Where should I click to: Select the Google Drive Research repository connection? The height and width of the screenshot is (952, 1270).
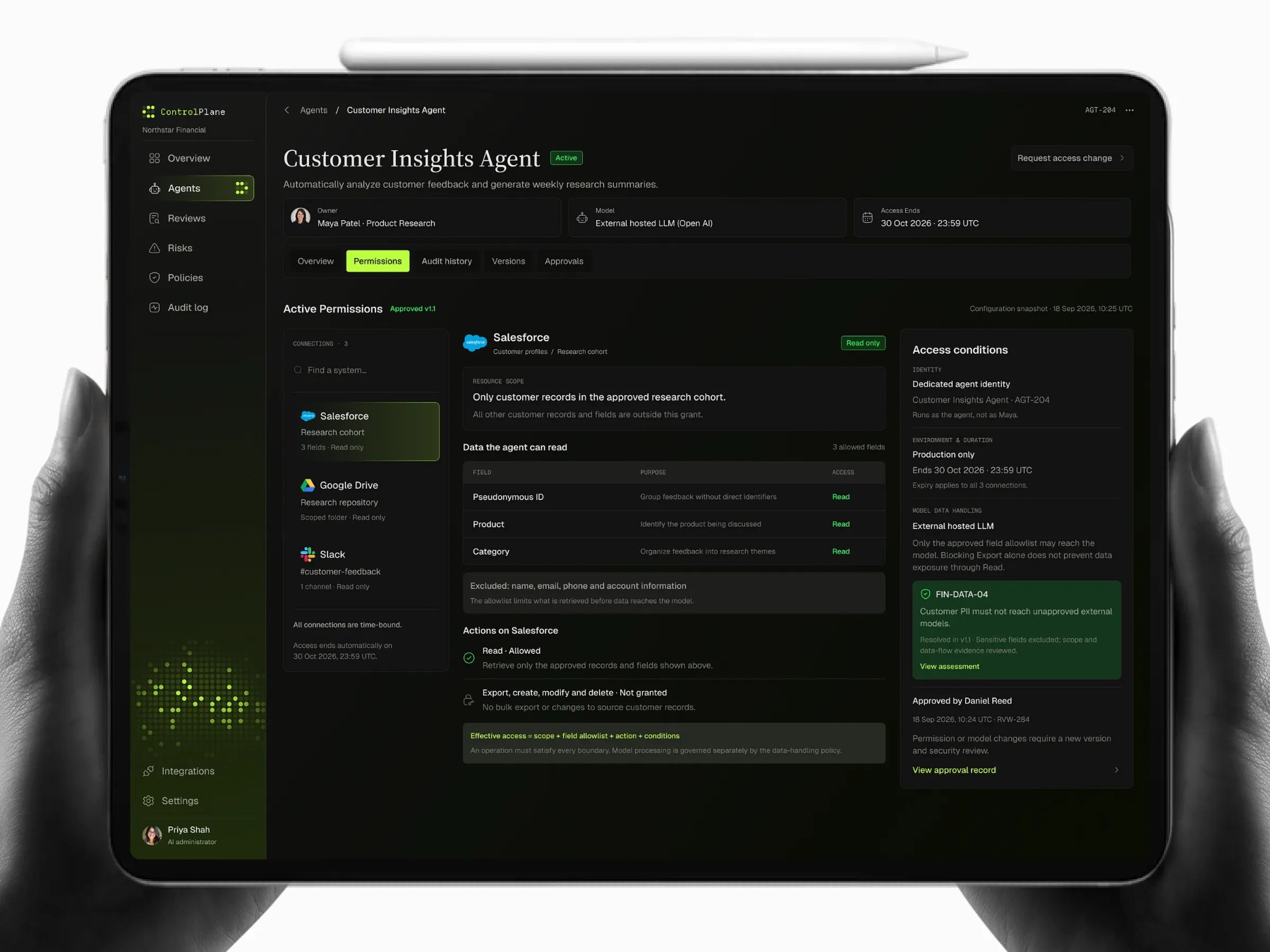coord(365,501)
